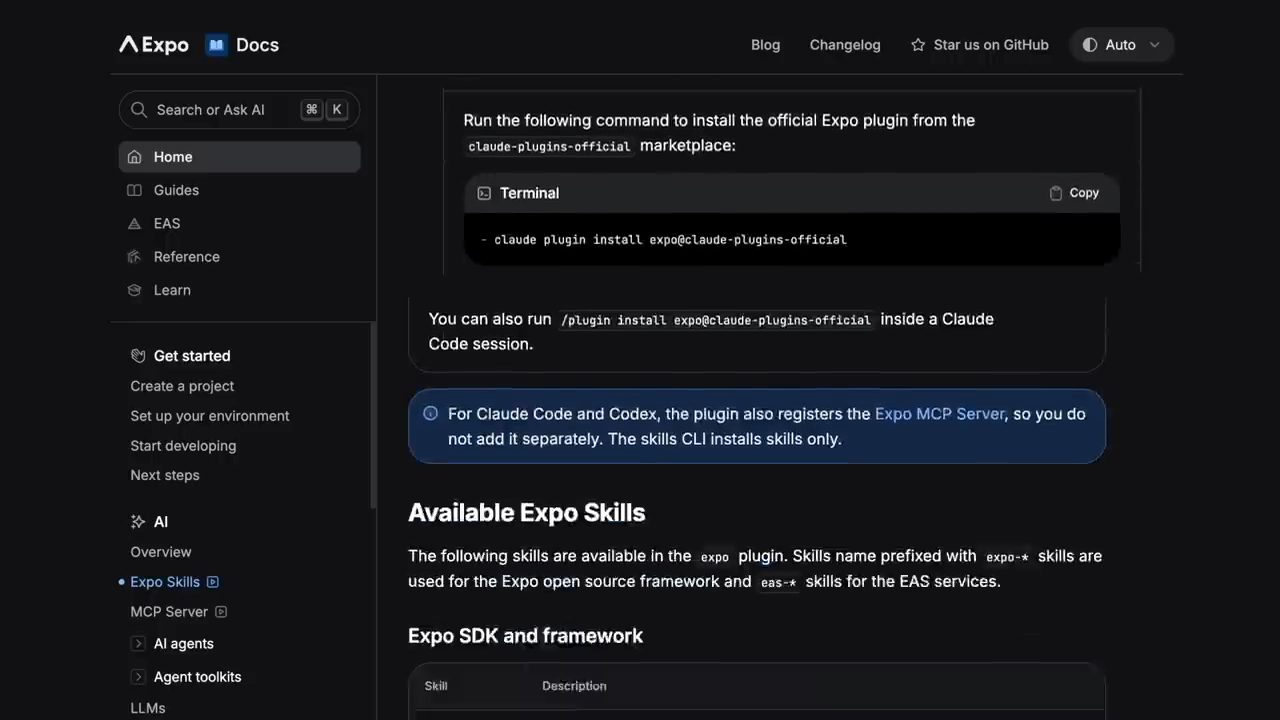Click the Get started hand icon

click(x=138, y=356)
